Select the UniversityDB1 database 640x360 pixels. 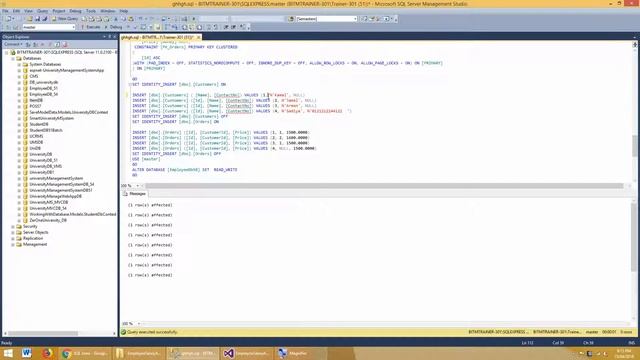[x=42, y=172]
